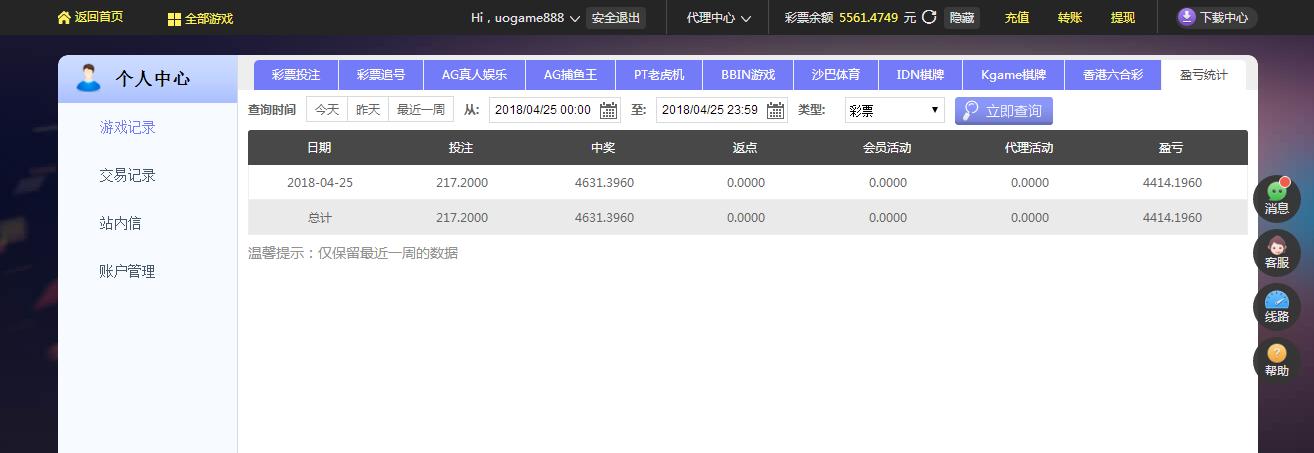The height and width of the screenshot is (453, 1314).
Task: Click the 代理活动 column header
Action: [1029, 148]
